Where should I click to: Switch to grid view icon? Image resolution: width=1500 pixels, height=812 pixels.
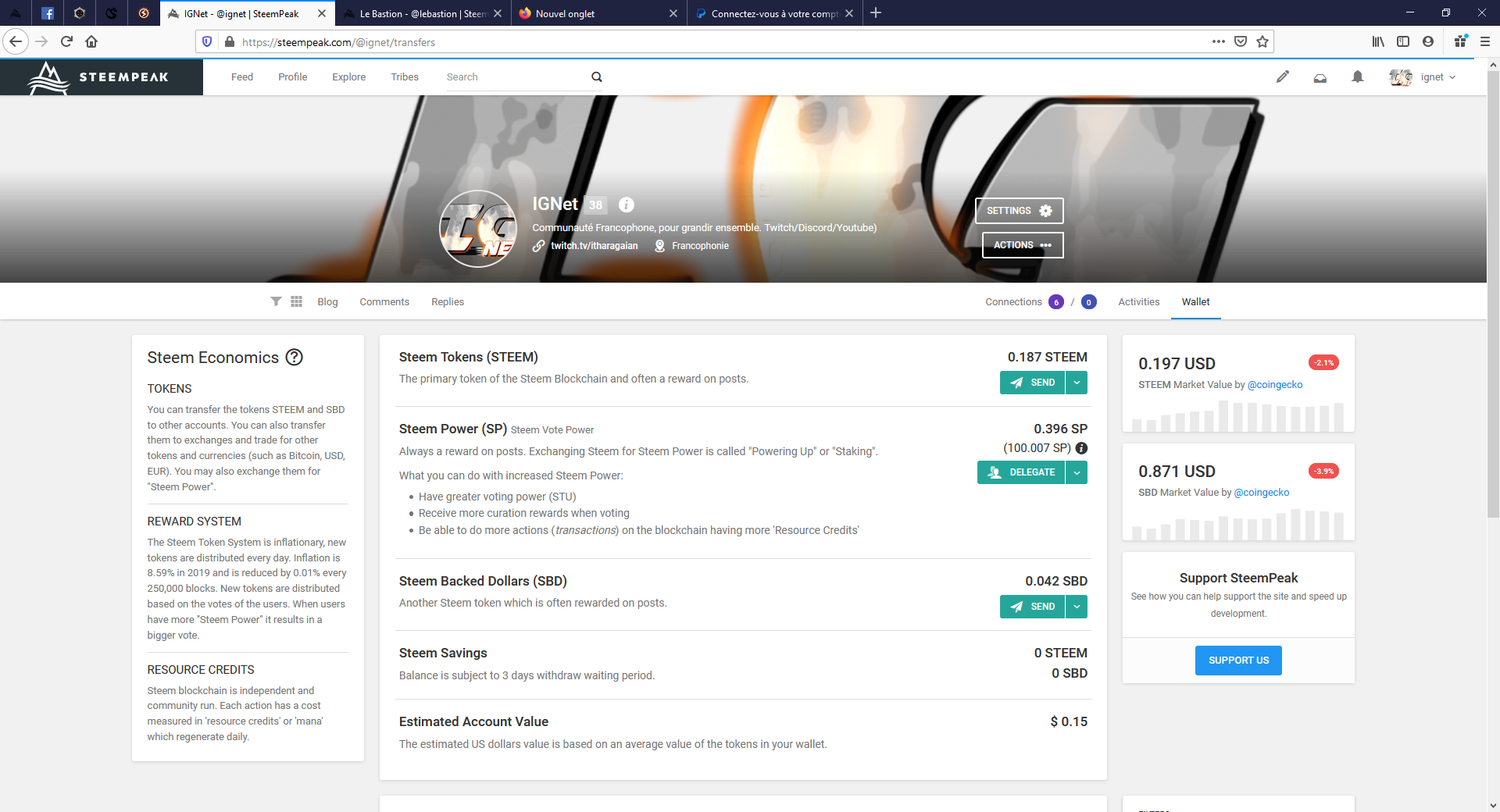click(296, 301)
